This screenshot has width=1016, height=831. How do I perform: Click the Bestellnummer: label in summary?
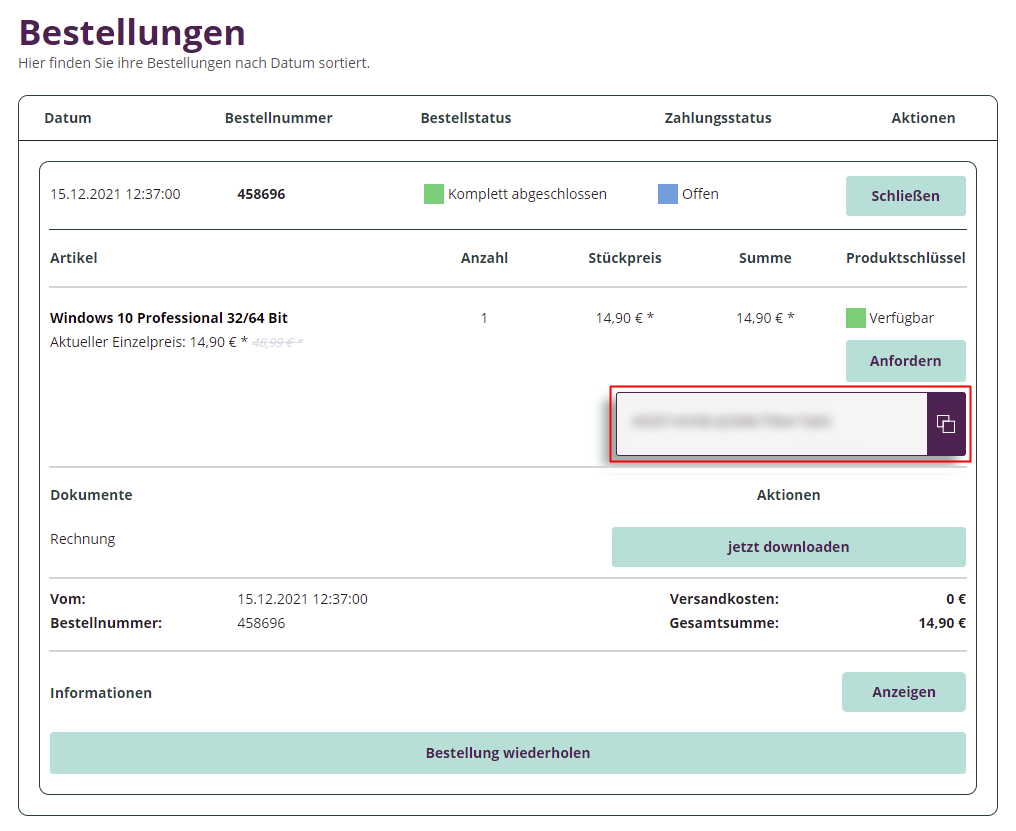[106, 624]
